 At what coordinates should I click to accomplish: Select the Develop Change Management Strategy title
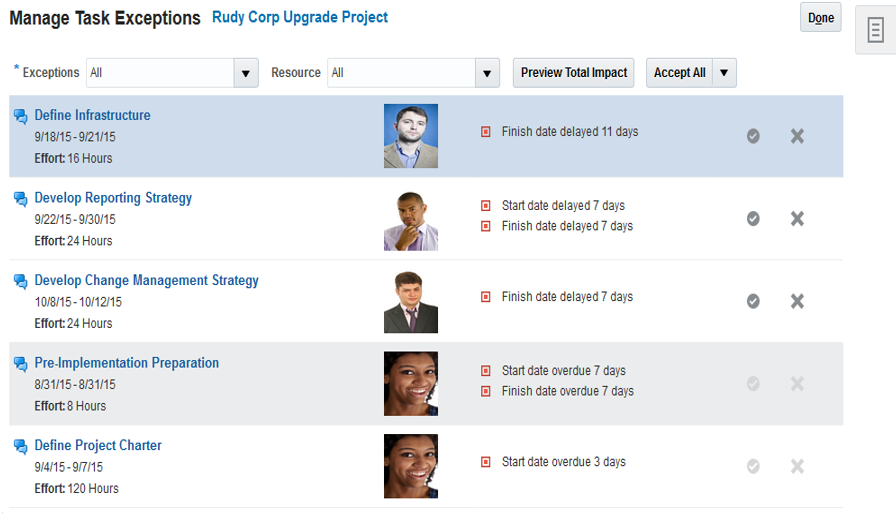(146, 281)
